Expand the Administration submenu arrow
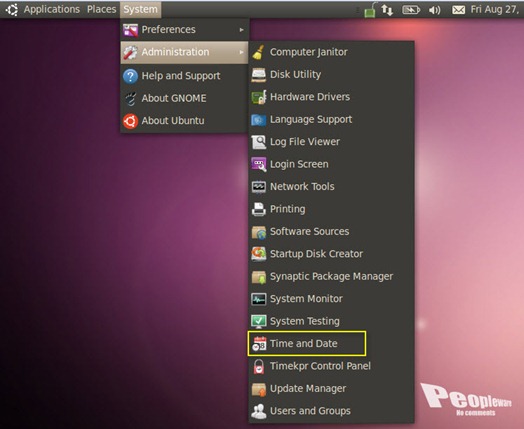Image resolution: width=524 pixels, height=429 pixels. 241,52
